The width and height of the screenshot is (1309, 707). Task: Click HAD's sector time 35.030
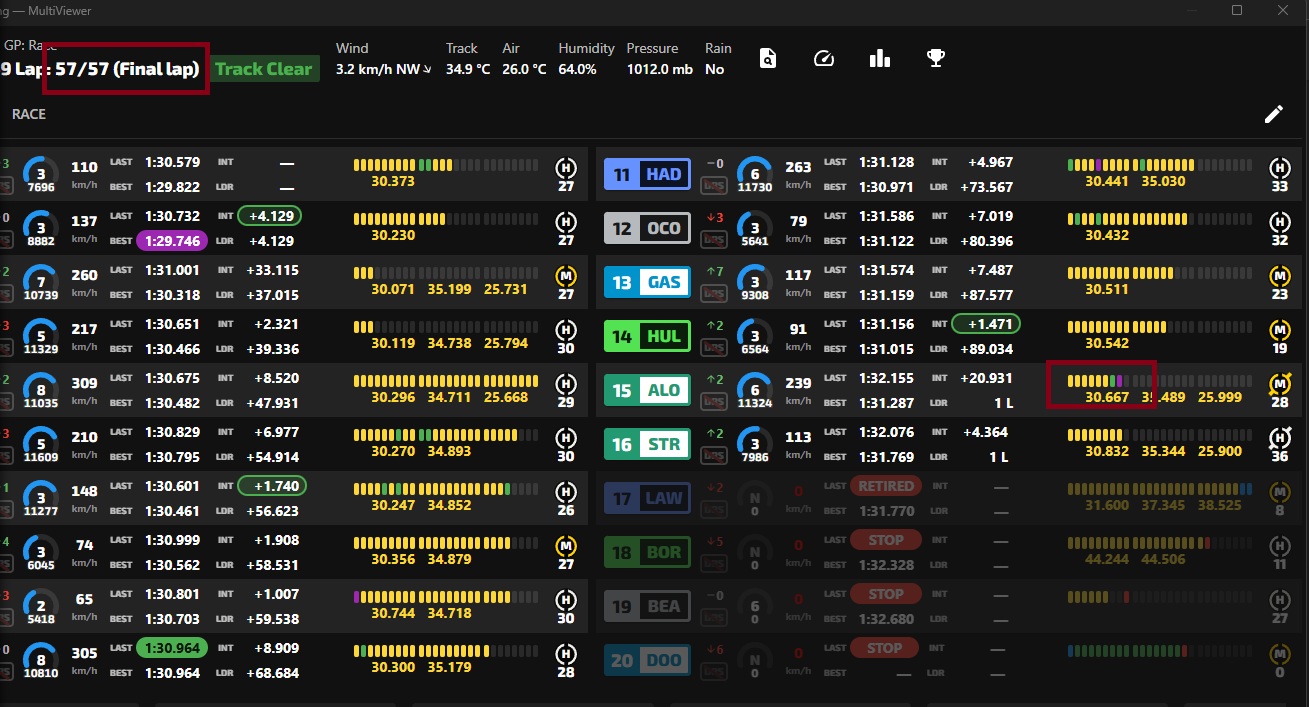(1163, 181)
